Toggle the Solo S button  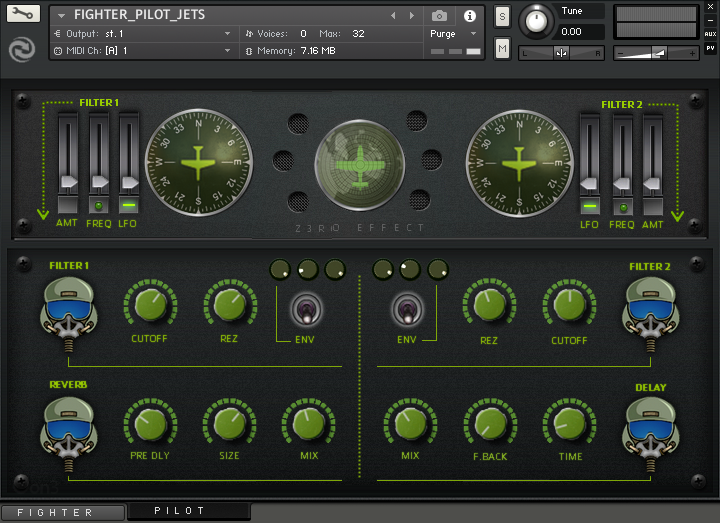(x=502, y=17)
